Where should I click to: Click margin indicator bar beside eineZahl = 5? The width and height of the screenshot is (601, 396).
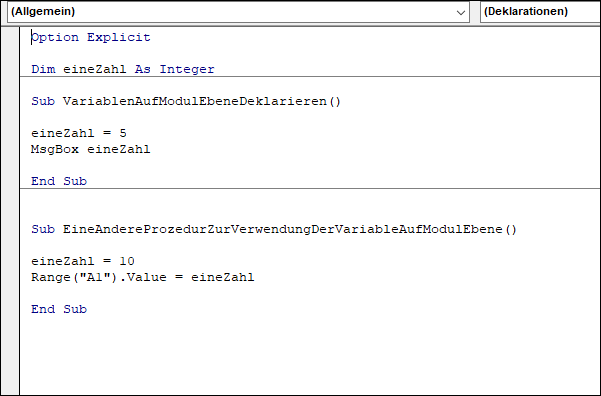(10, 133)
